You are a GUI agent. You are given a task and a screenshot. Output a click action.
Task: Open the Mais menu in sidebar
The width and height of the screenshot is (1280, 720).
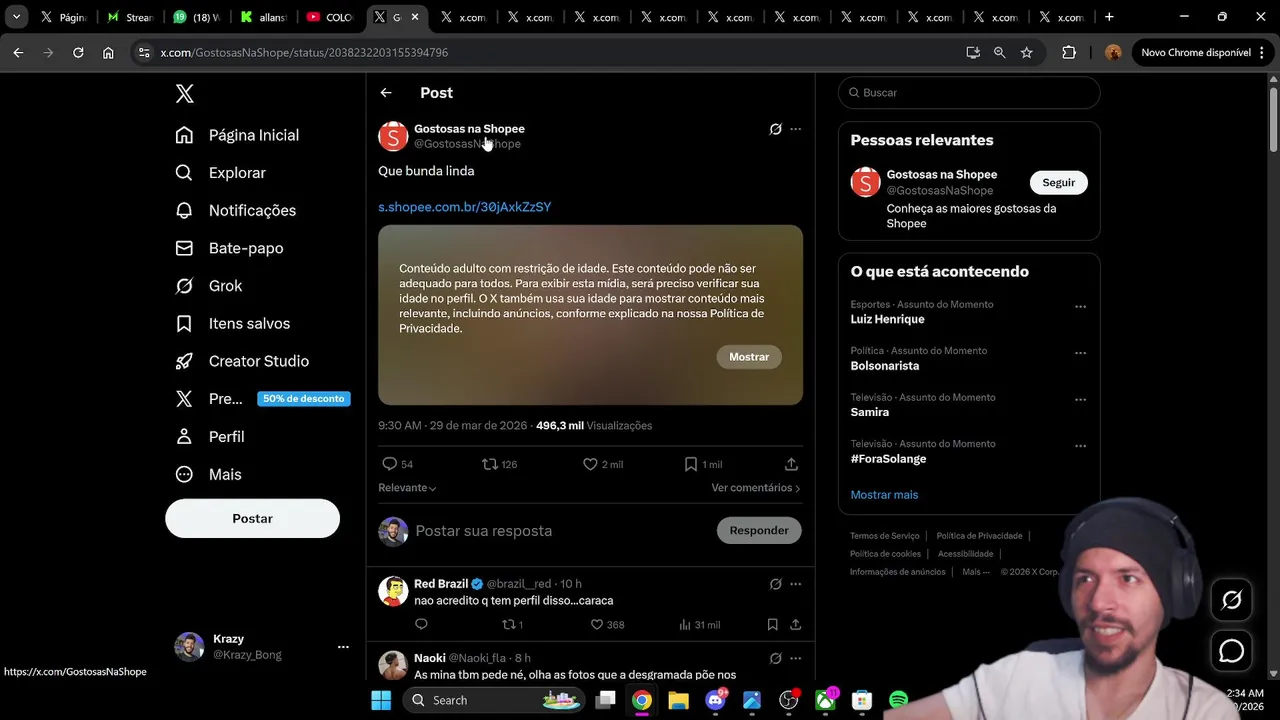coord(209,474)
